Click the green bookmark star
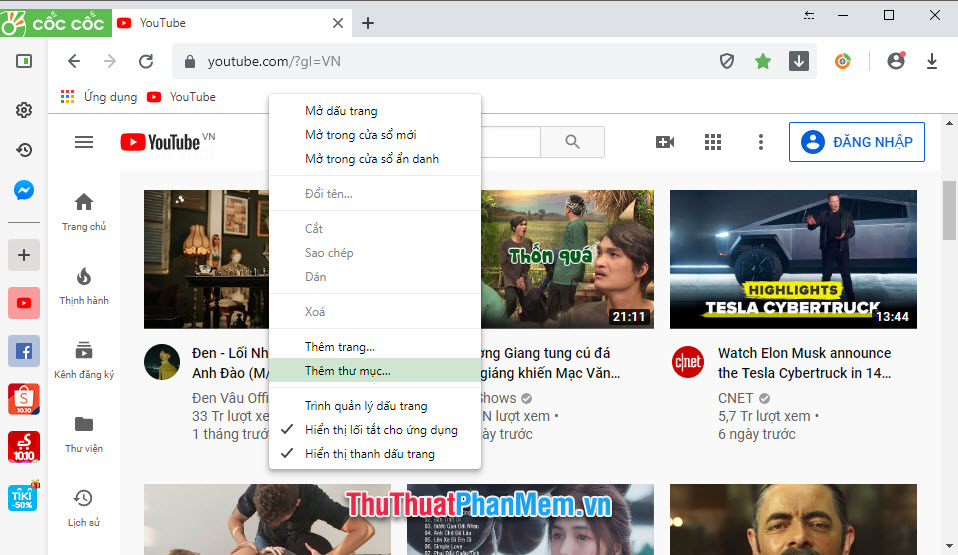The height and width of the screenshot is (555, 958). click(x=762, y=61)
